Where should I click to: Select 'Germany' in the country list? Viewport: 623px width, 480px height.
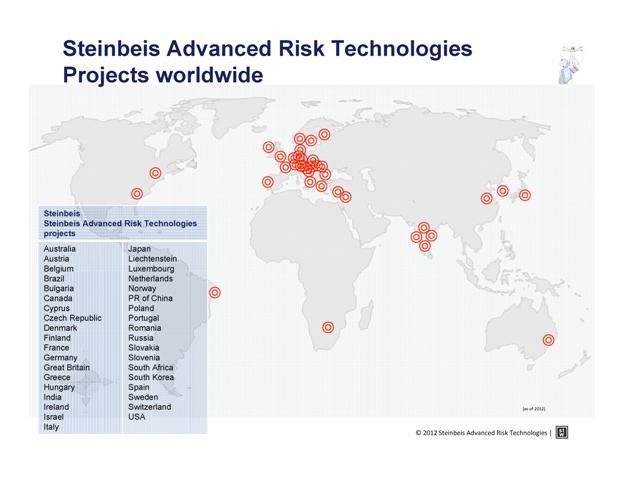click(60, 358)
